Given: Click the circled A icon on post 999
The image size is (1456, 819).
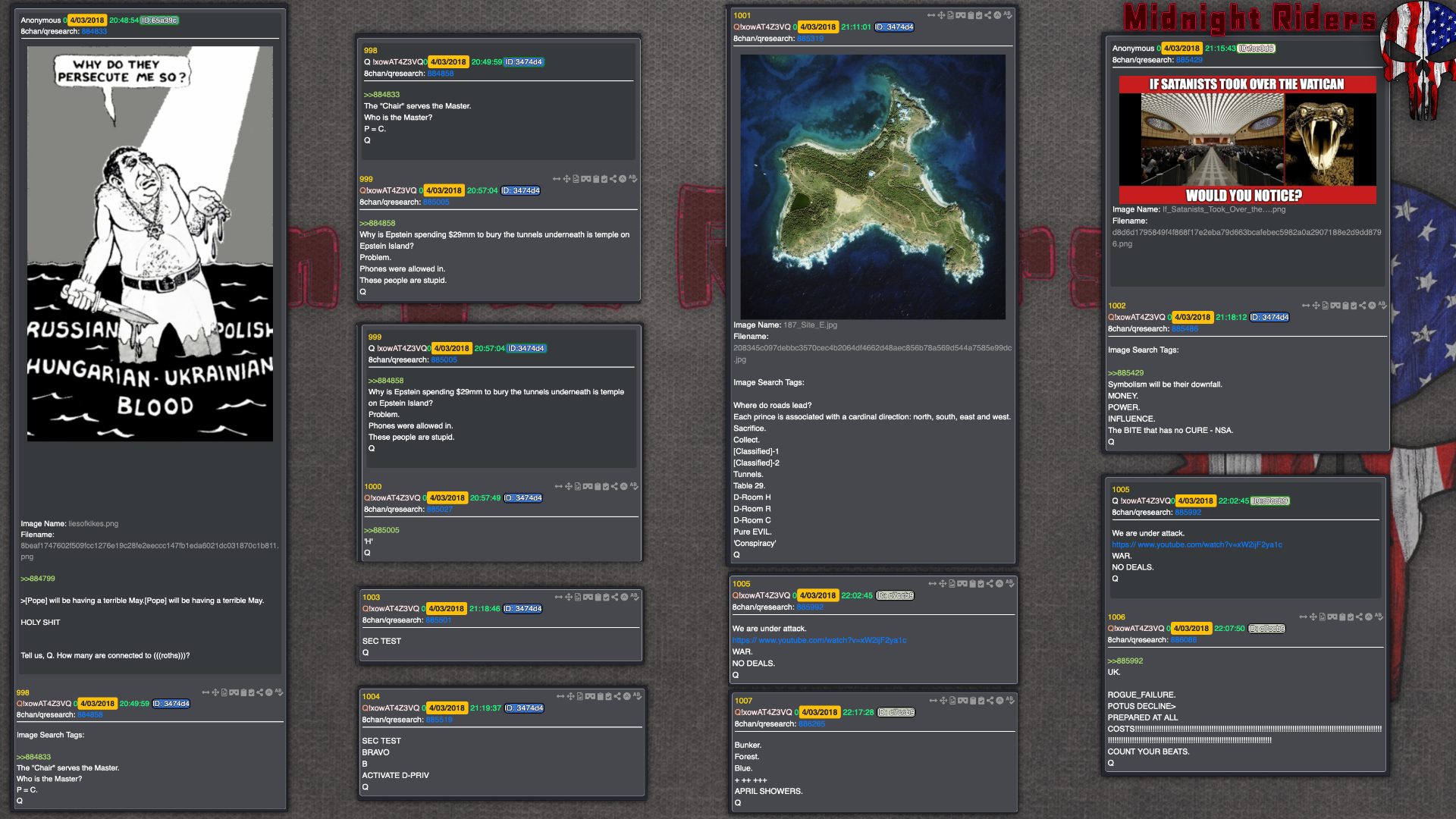Looking at the screenshot, I should click(x=623, y=179).
